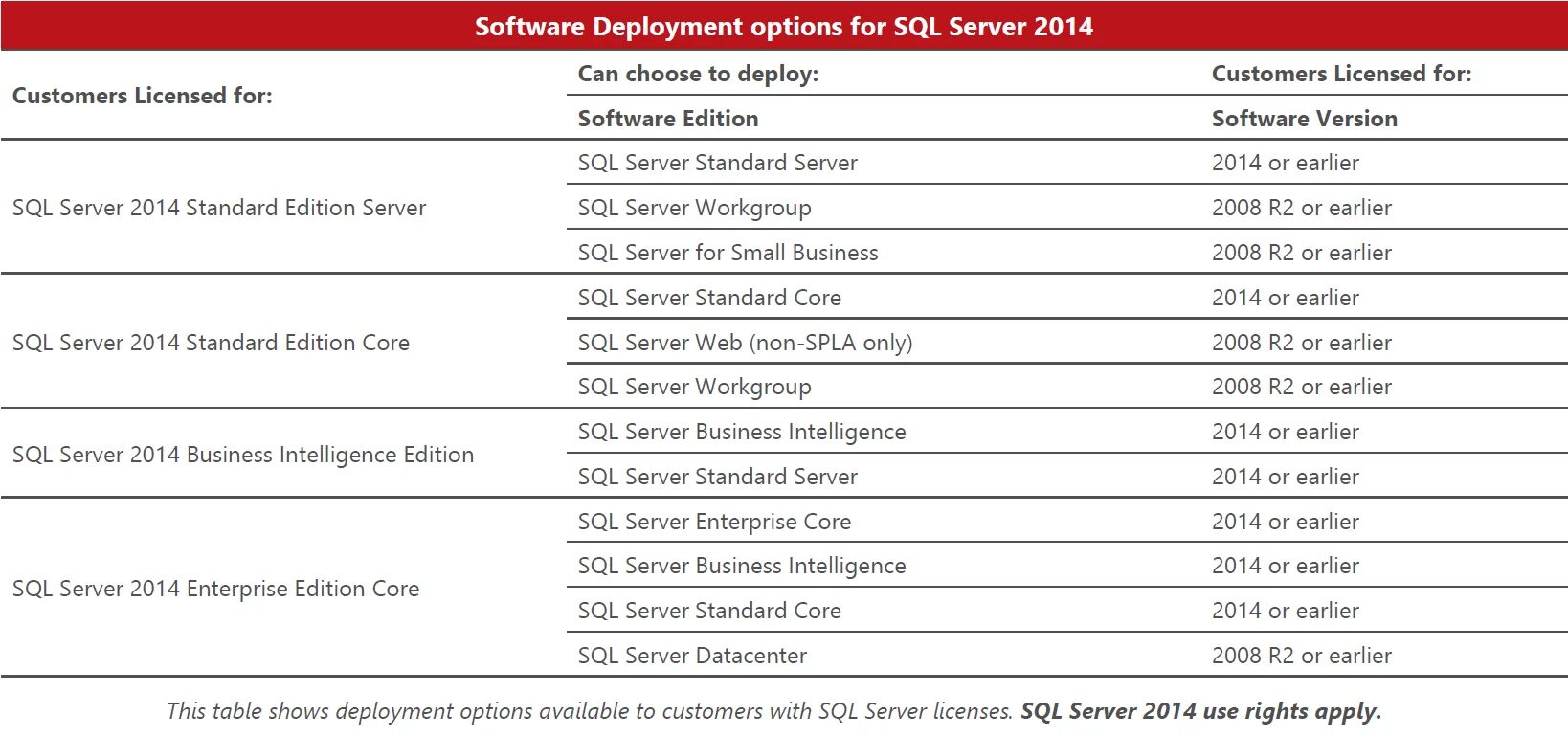Select the 'SQL Server Enterprise Core' cell
Screen dimensions: 1568x736
point(714,522)
